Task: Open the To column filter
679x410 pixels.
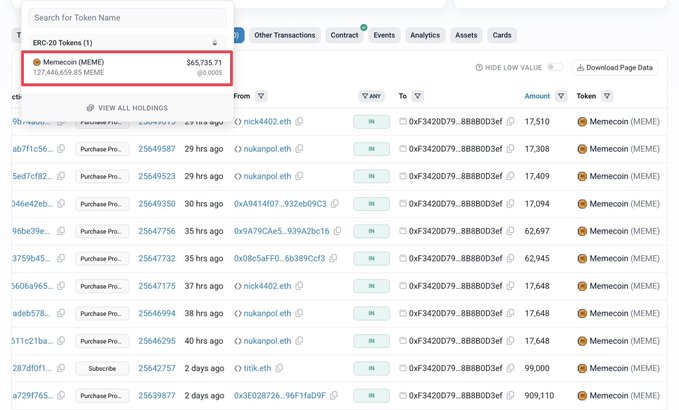Action: tap(417, 96)
